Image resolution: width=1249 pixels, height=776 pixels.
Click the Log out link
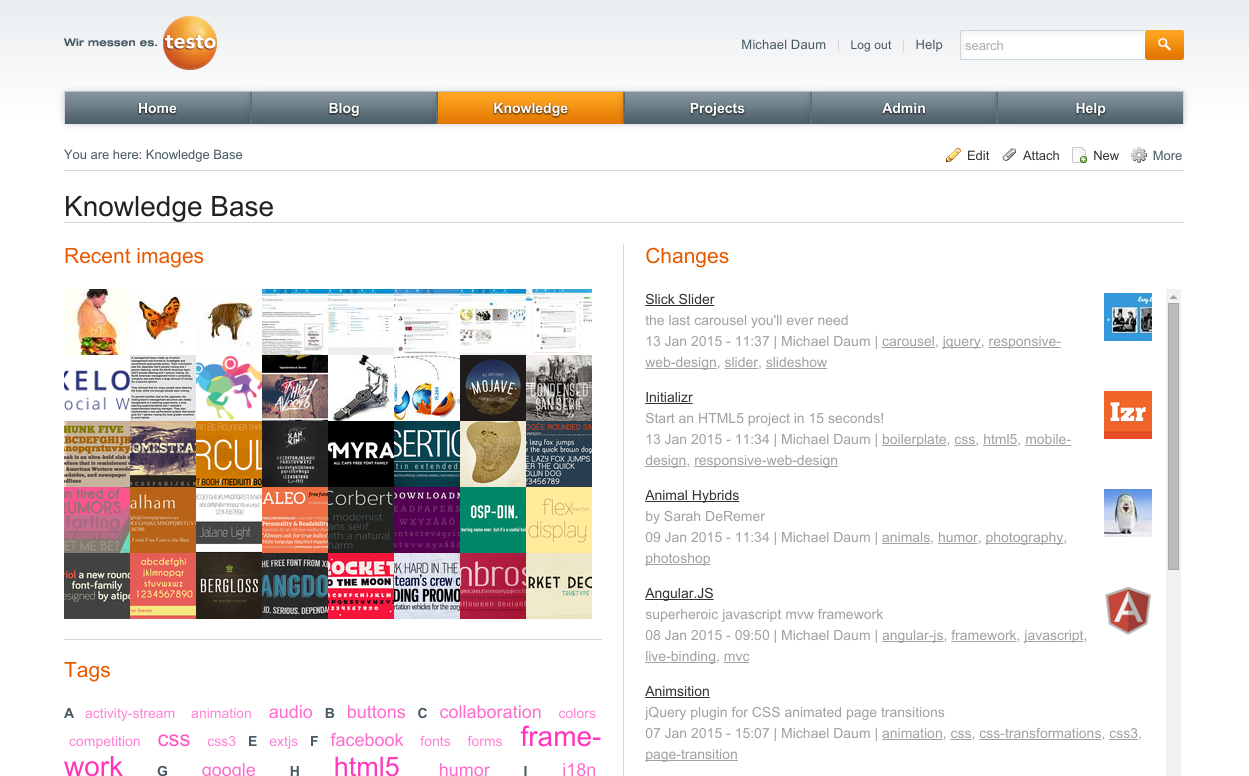point(870,45)
